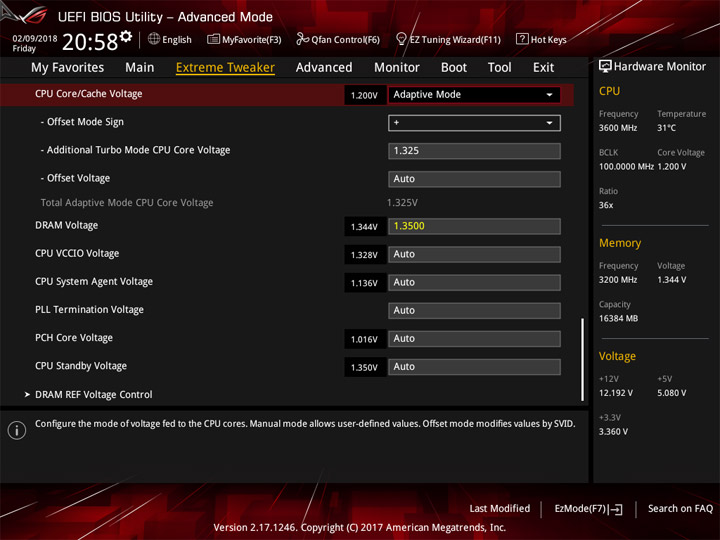Go to the Exit tab

tap(544, 68)
